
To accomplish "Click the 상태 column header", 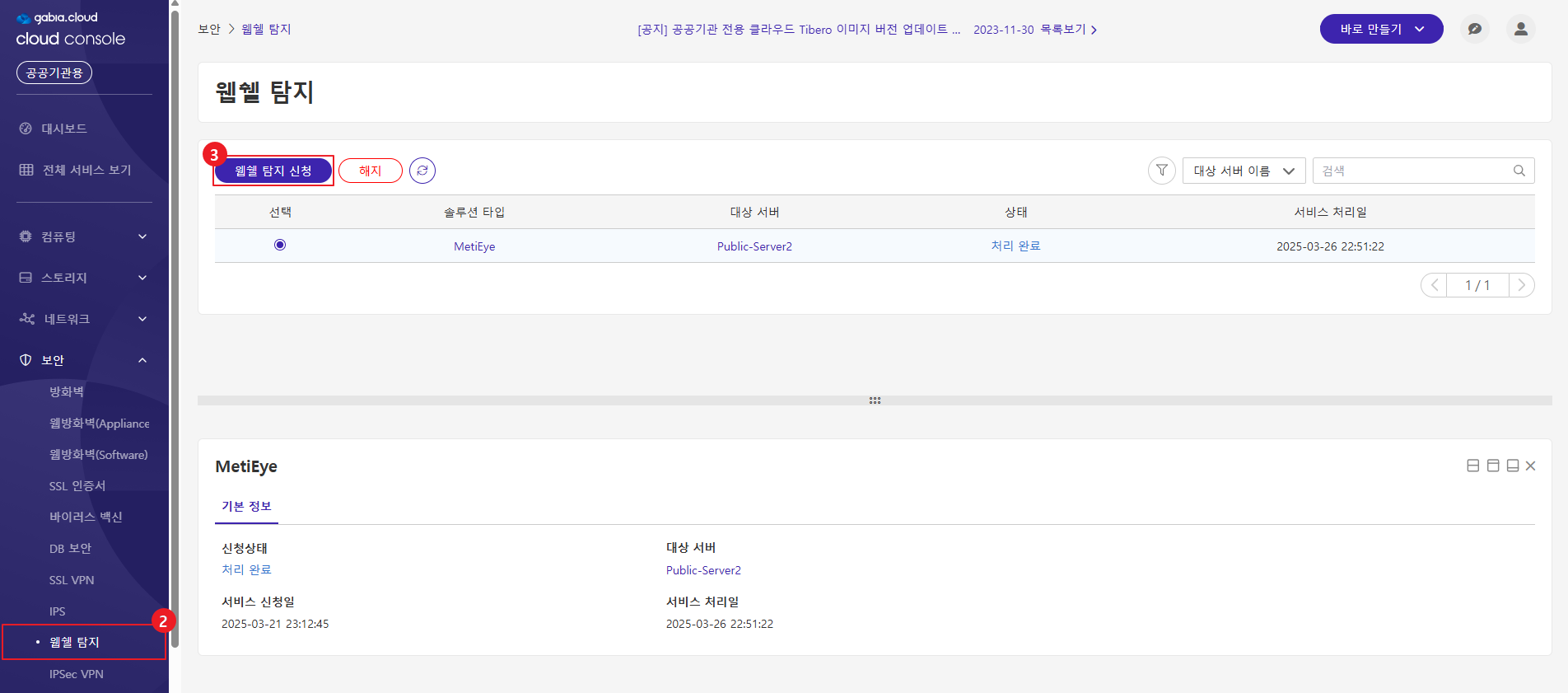I will [1015, 212].
